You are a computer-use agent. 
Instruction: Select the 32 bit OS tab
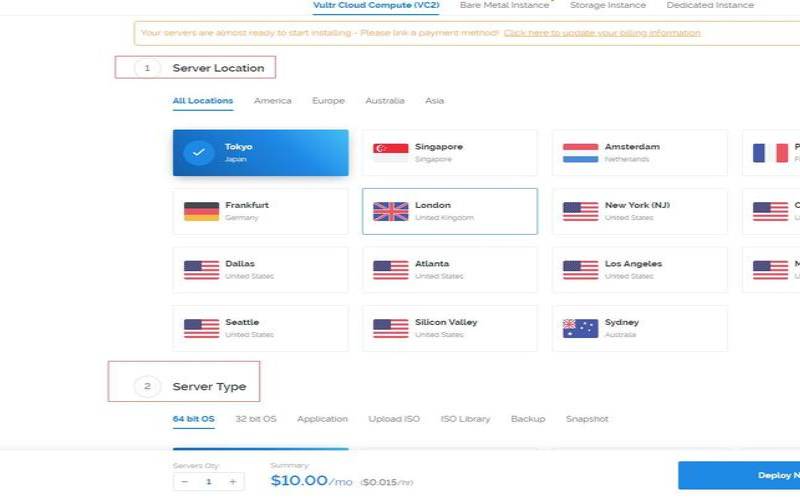point(256,419)
